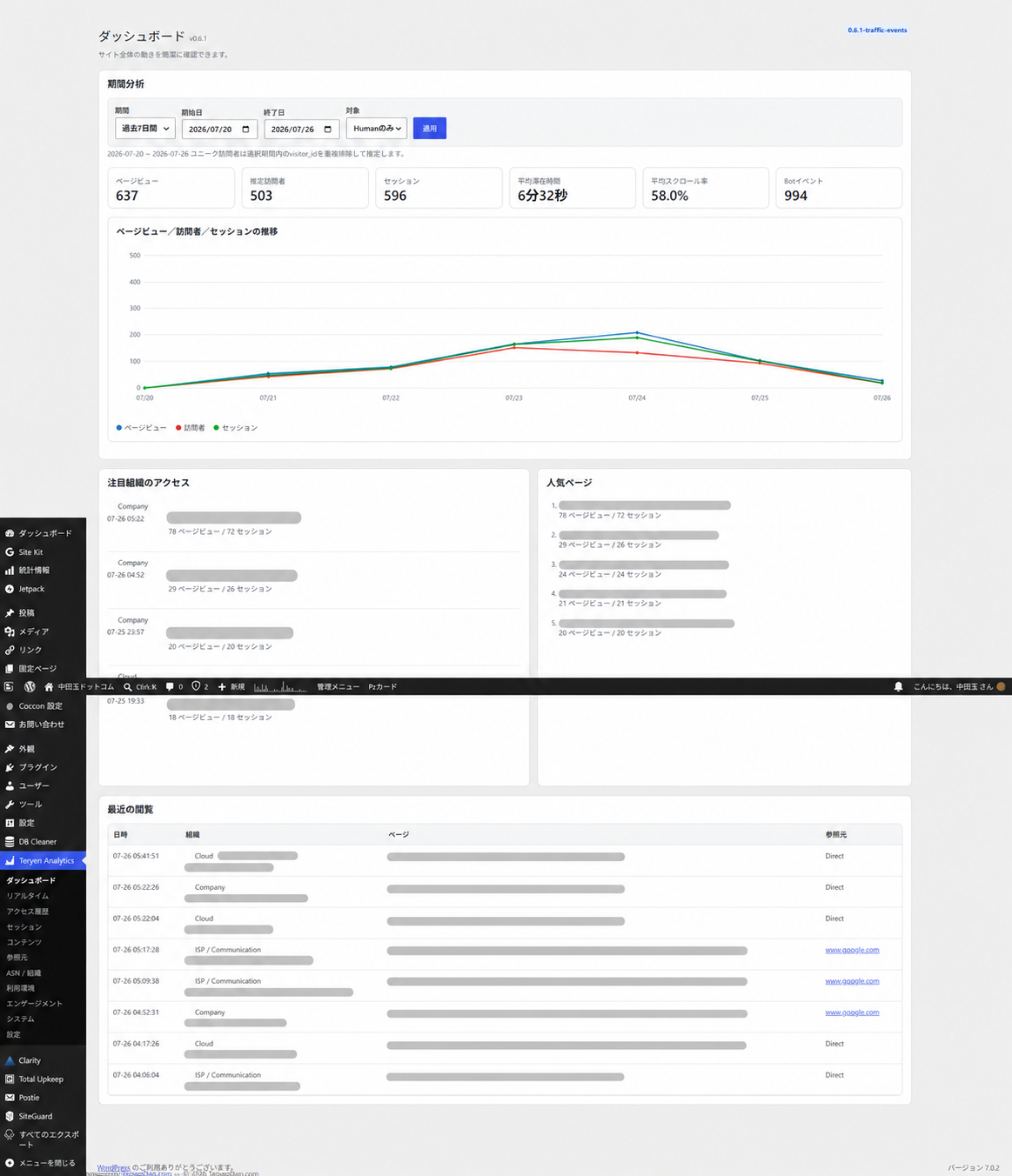Collapse menu via メニューを閉じる icon
1012x1176 pixels.
tap(10, 1163)
